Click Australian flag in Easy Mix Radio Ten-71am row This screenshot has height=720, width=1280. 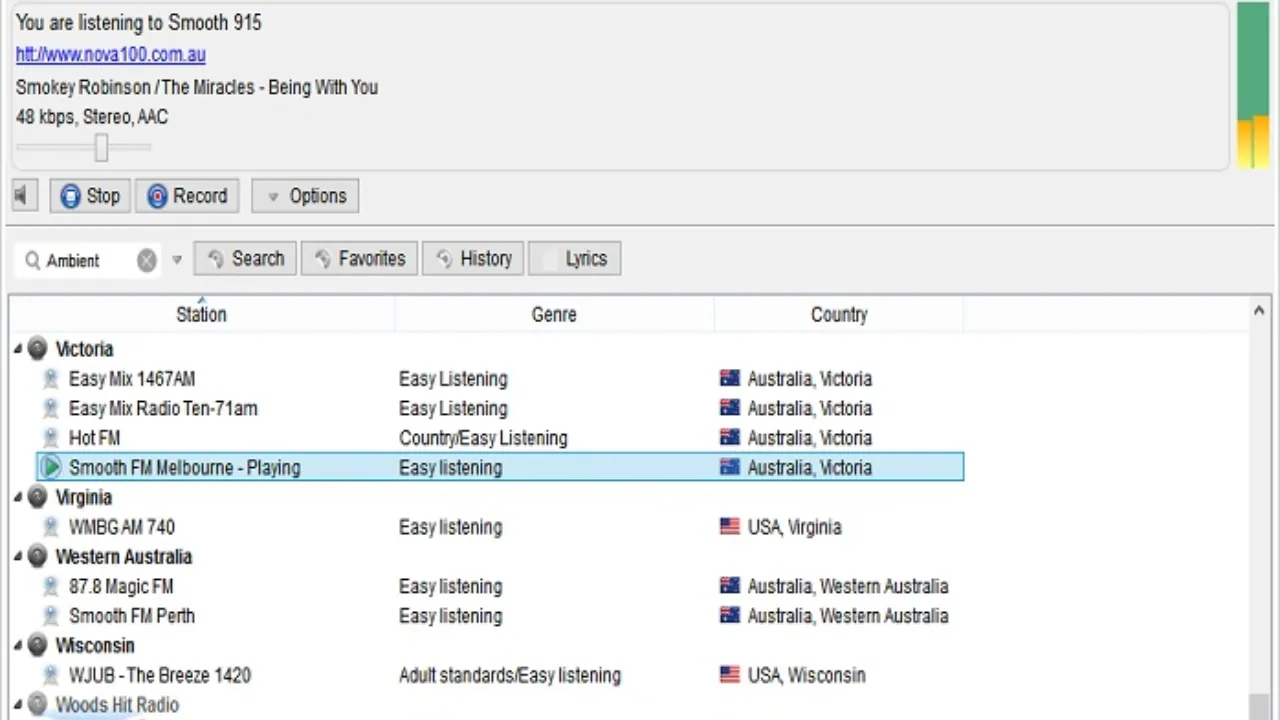730,407
